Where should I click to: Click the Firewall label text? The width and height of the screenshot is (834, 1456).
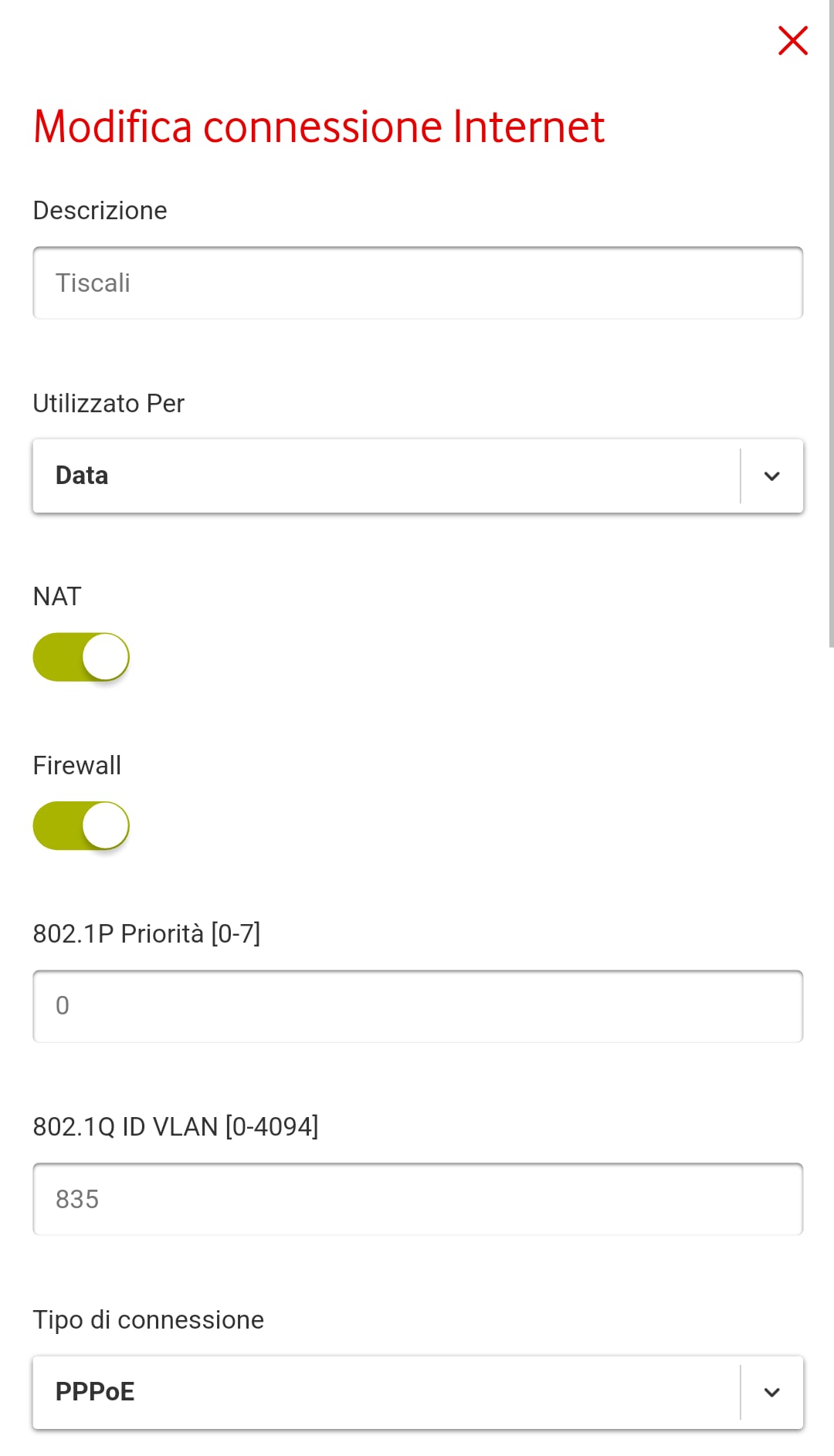[77, 766]
